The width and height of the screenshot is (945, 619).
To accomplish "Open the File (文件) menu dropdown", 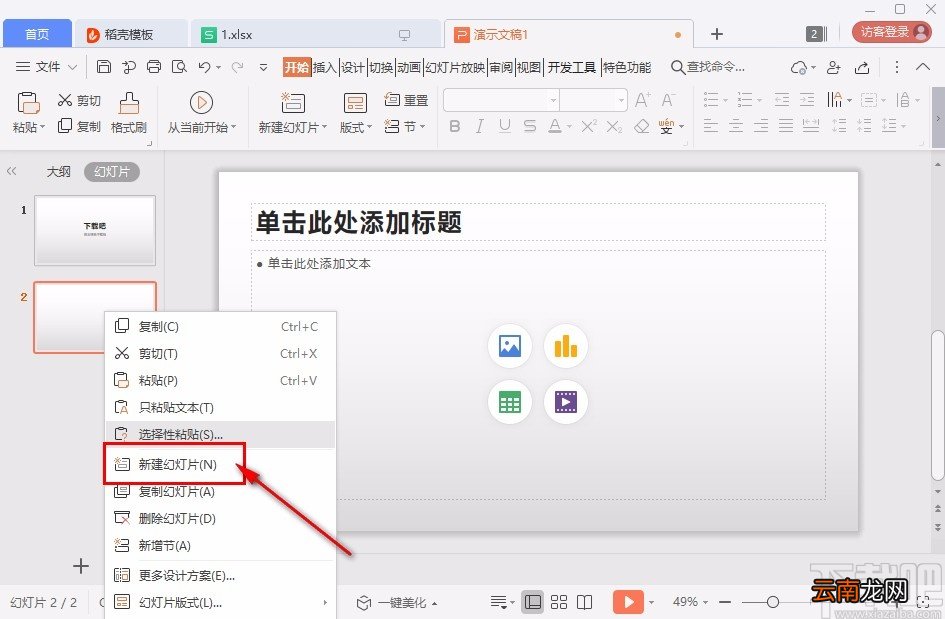I will (x=46, y=67).
